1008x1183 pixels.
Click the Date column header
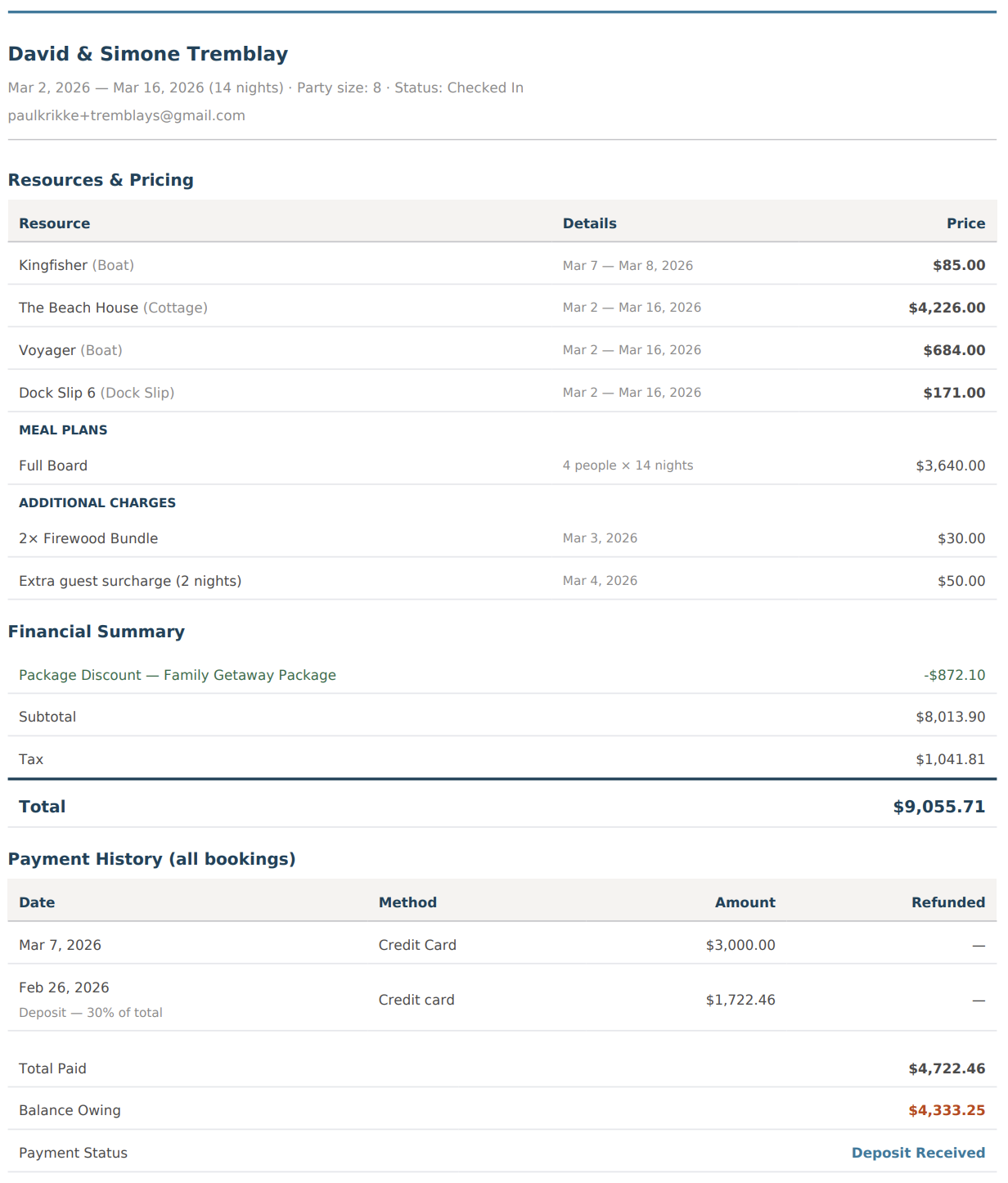click(x=37, y=902)
